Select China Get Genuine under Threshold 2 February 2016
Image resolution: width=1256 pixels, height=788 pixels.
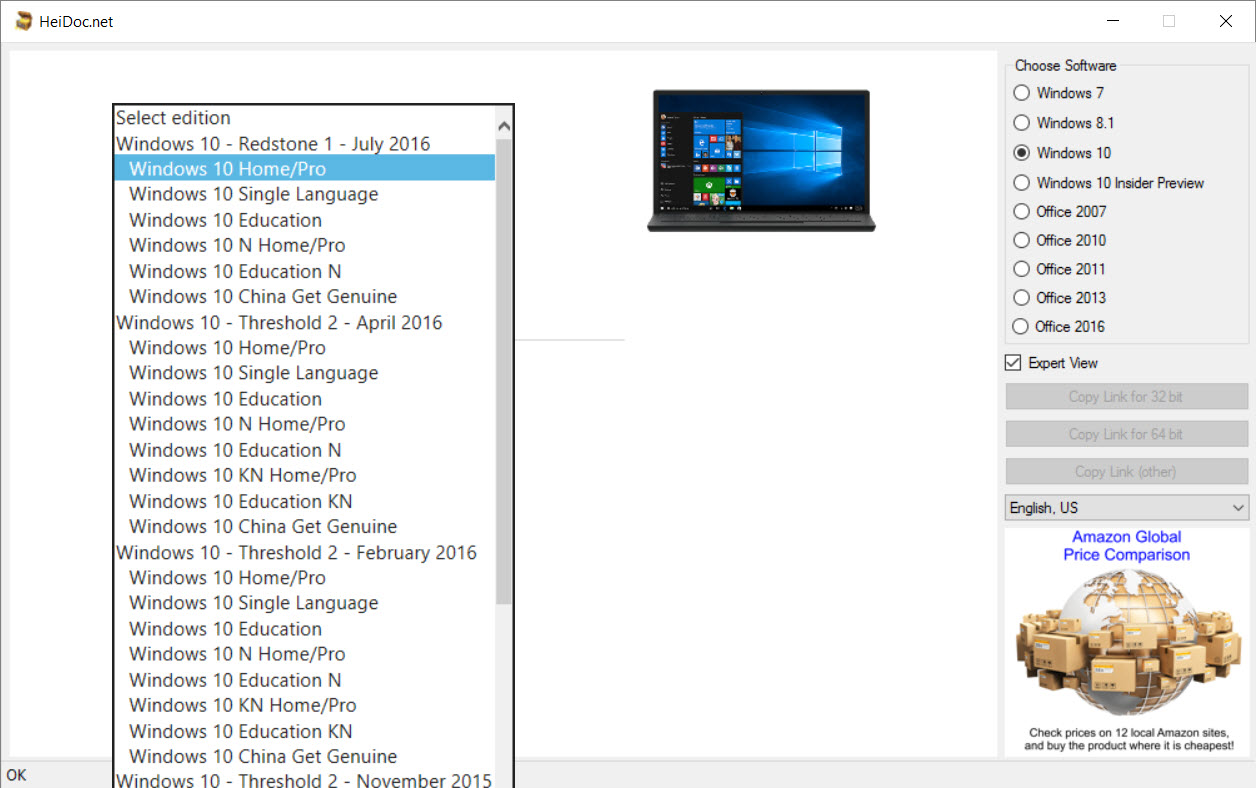coord(305,757)
